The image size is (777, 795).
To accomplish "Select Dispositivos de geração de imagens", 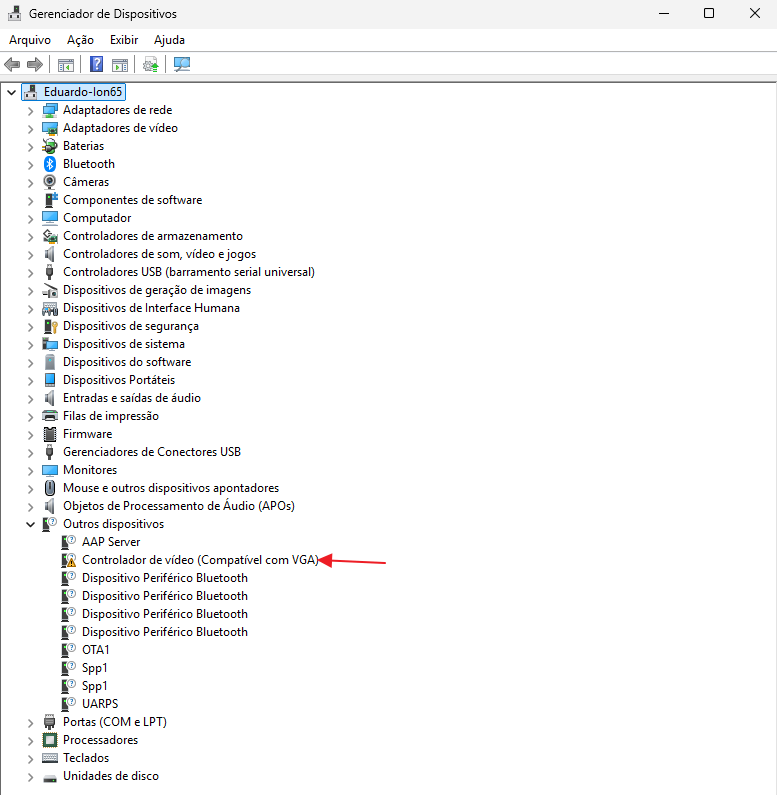I will [x=157, y=290].
